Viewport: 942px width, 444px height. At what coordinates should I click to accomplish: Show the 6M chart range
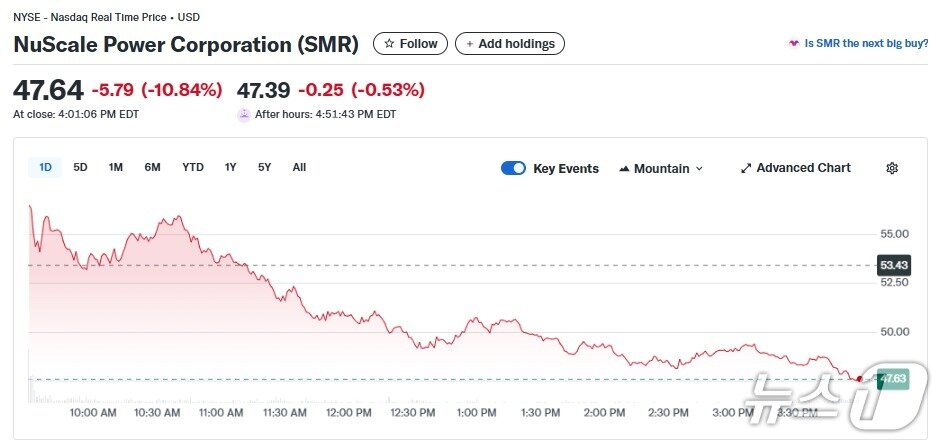(152, 167)
